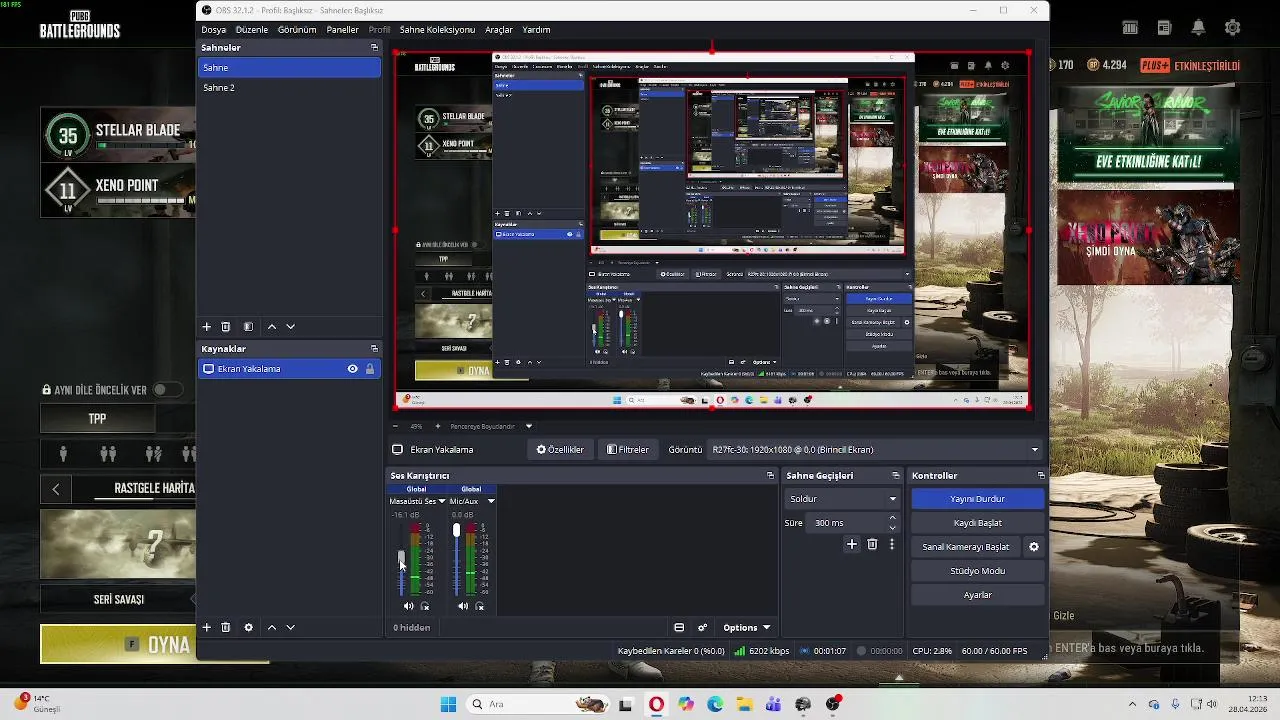The image size is (1280, 720).
Task: Open PUBG notifications bell icon
Action: [x=1198, y=28]
